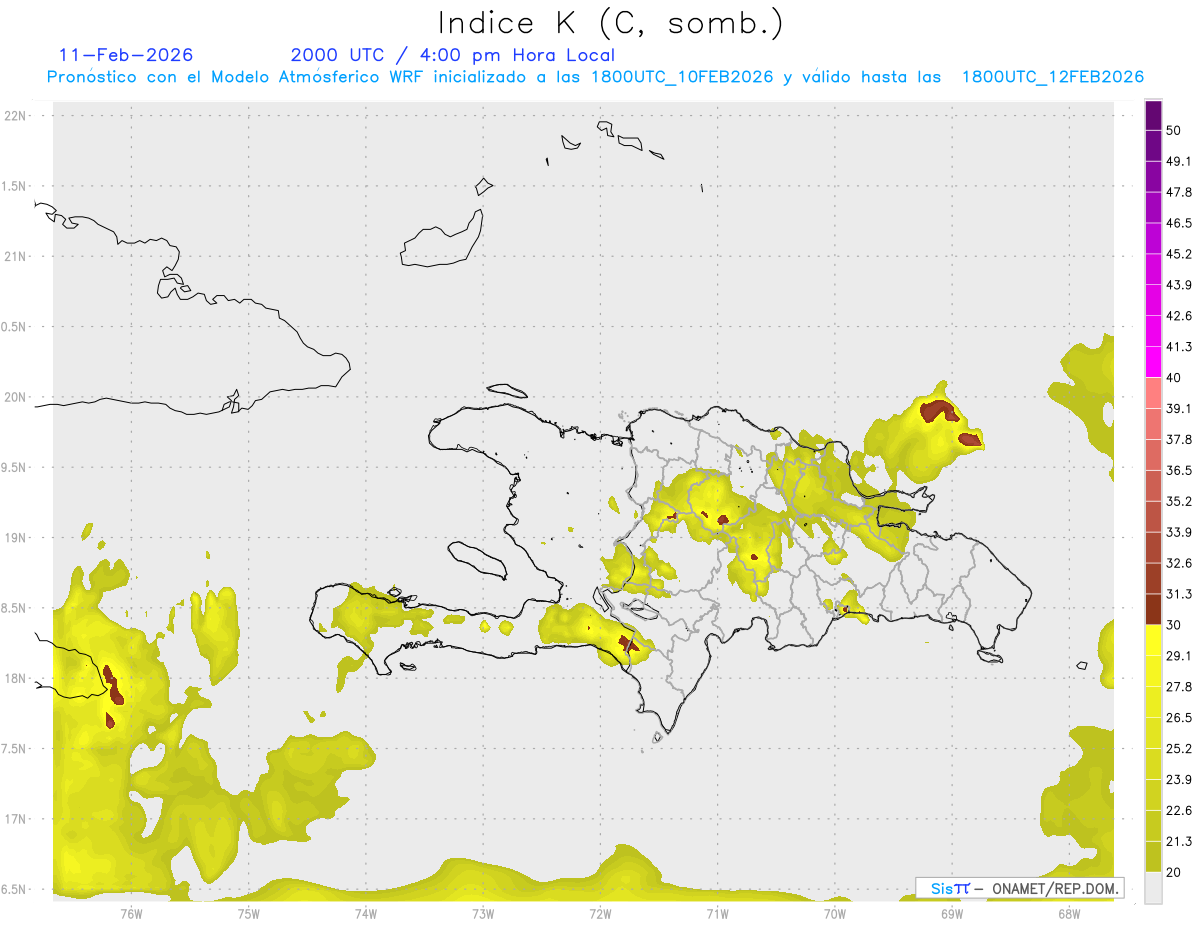Click the colorbar value "30"

pyautogui.click(x=1174, y=625)
